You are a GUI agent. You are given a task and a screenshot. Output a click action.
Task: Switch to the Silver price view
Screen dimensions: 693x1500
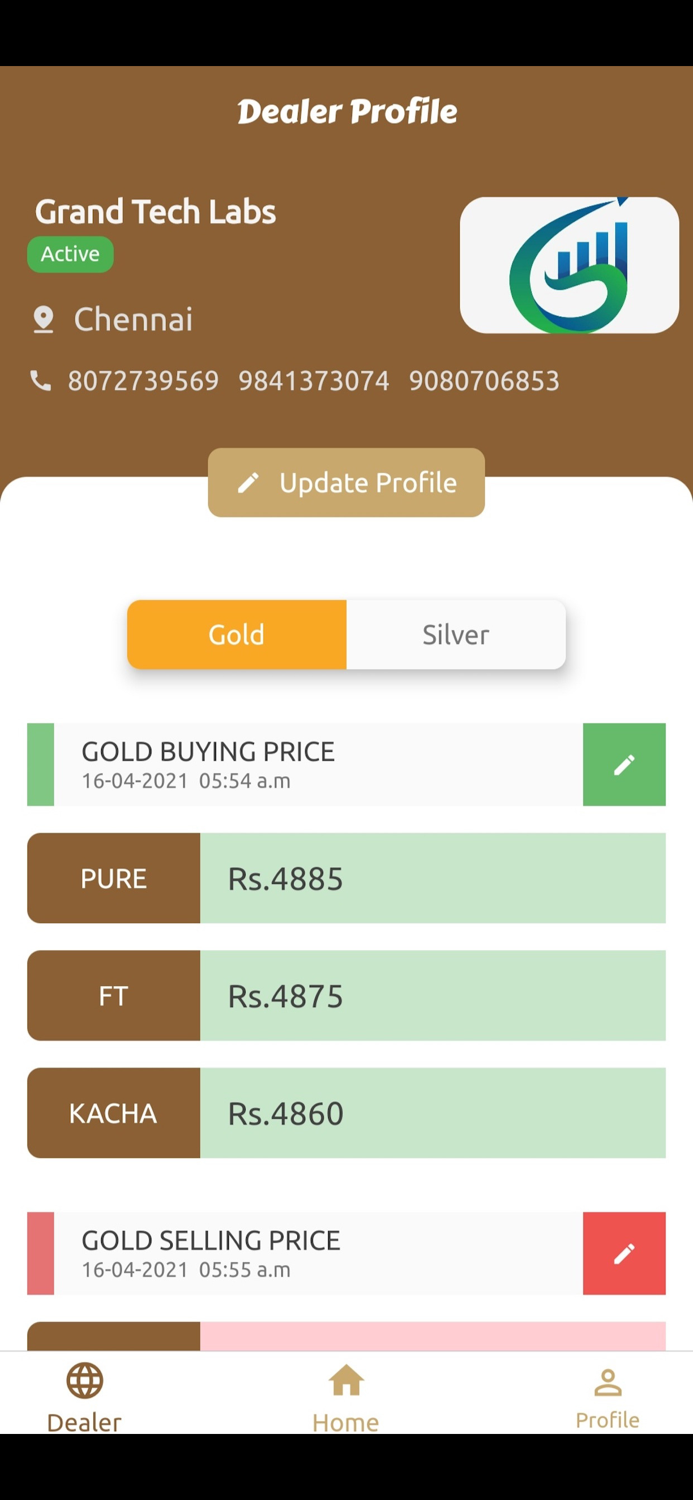point(455,634)
